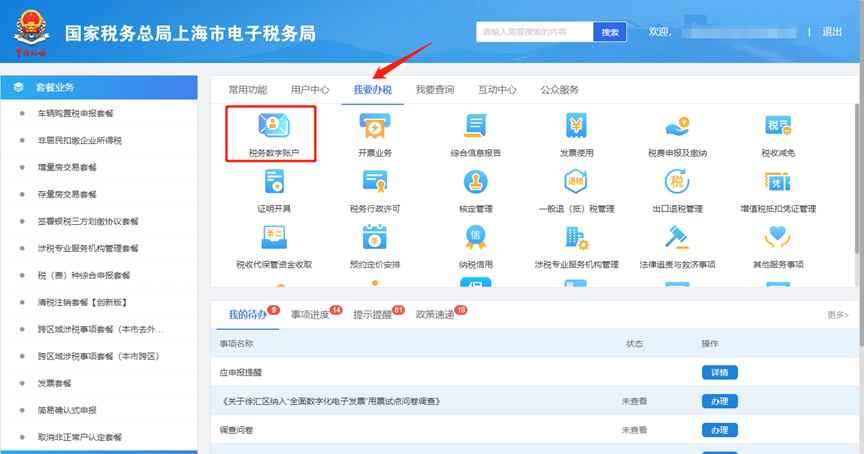Click the 搜索 button
Screen dimensions: 864x454
(x=610, y=32)
